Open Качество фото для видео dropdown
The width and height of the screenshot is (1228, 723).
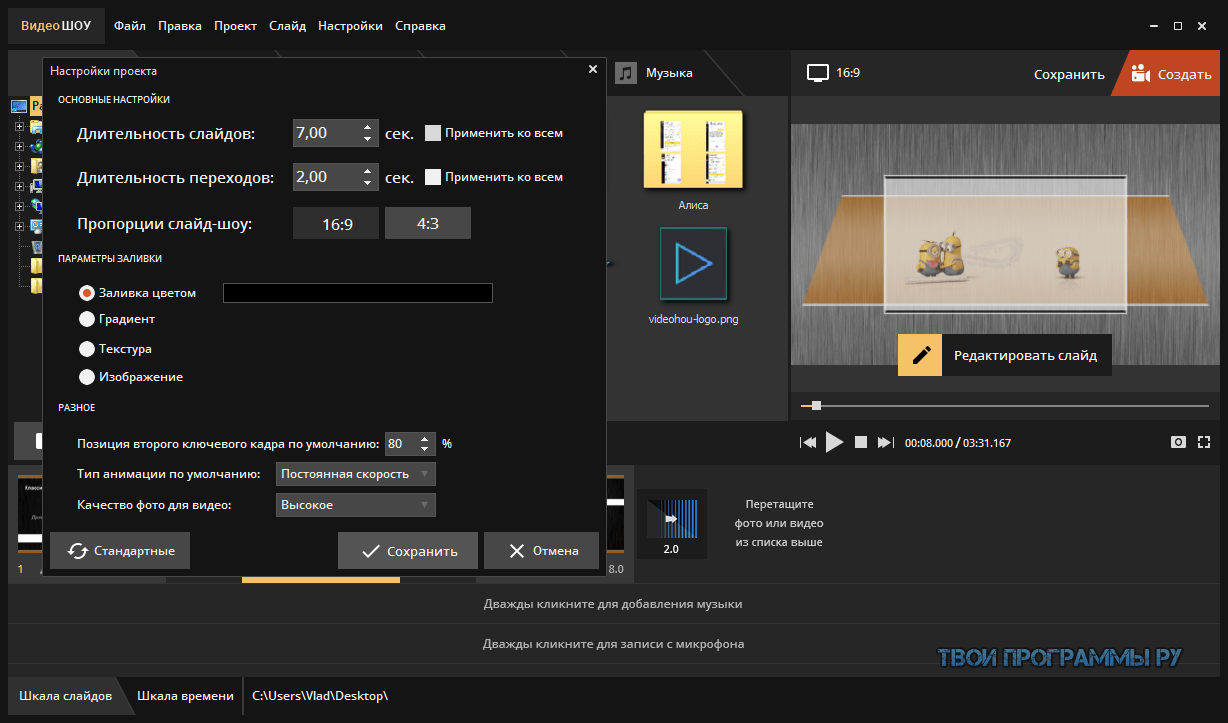(356, 505)
